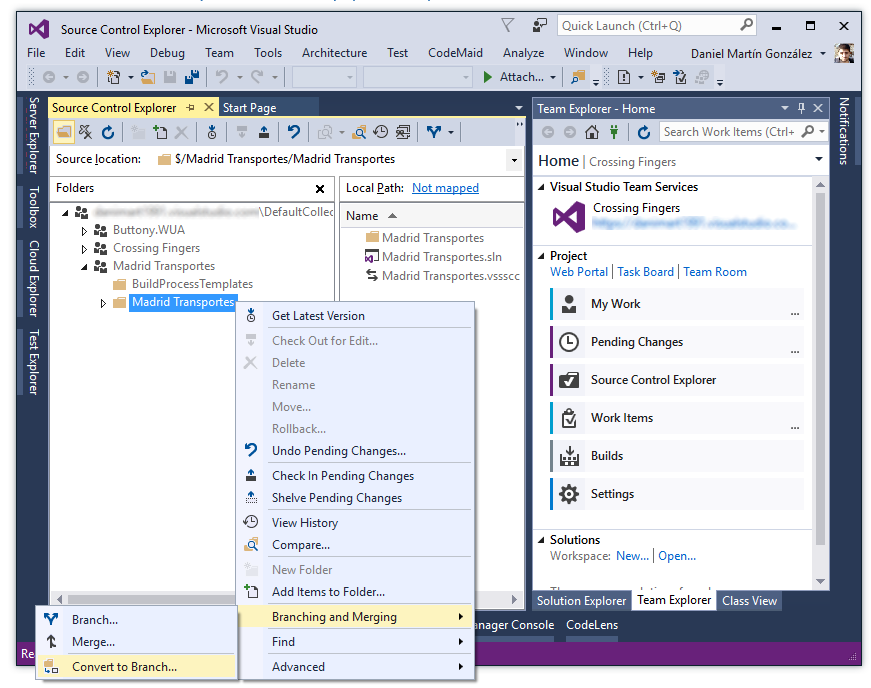Choose Branch... submenu item
Screen dimensions: 871x688
click(137, 620)
